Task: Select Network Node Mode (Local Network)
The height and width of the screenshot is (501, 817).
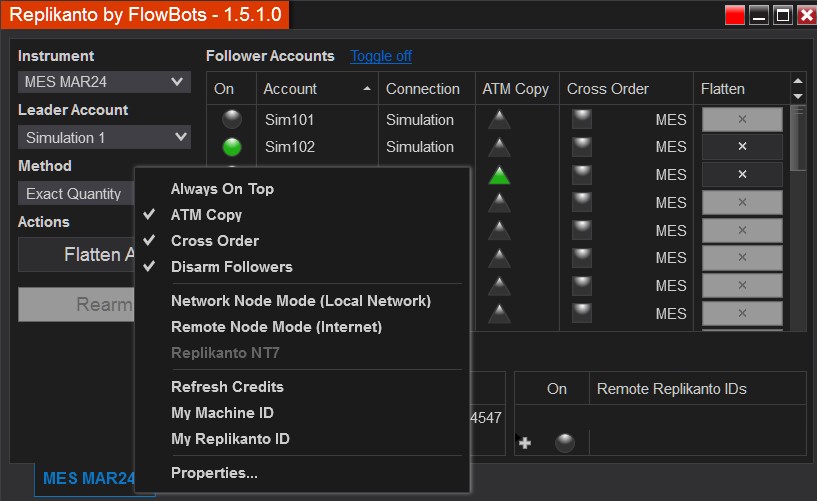Action: tap(300, 301)
